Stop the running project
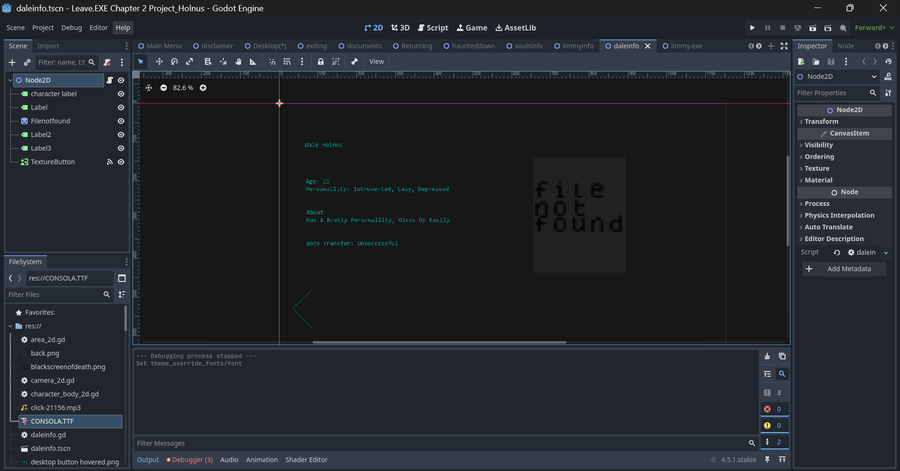The image size is (900, 471). point(782,28)
